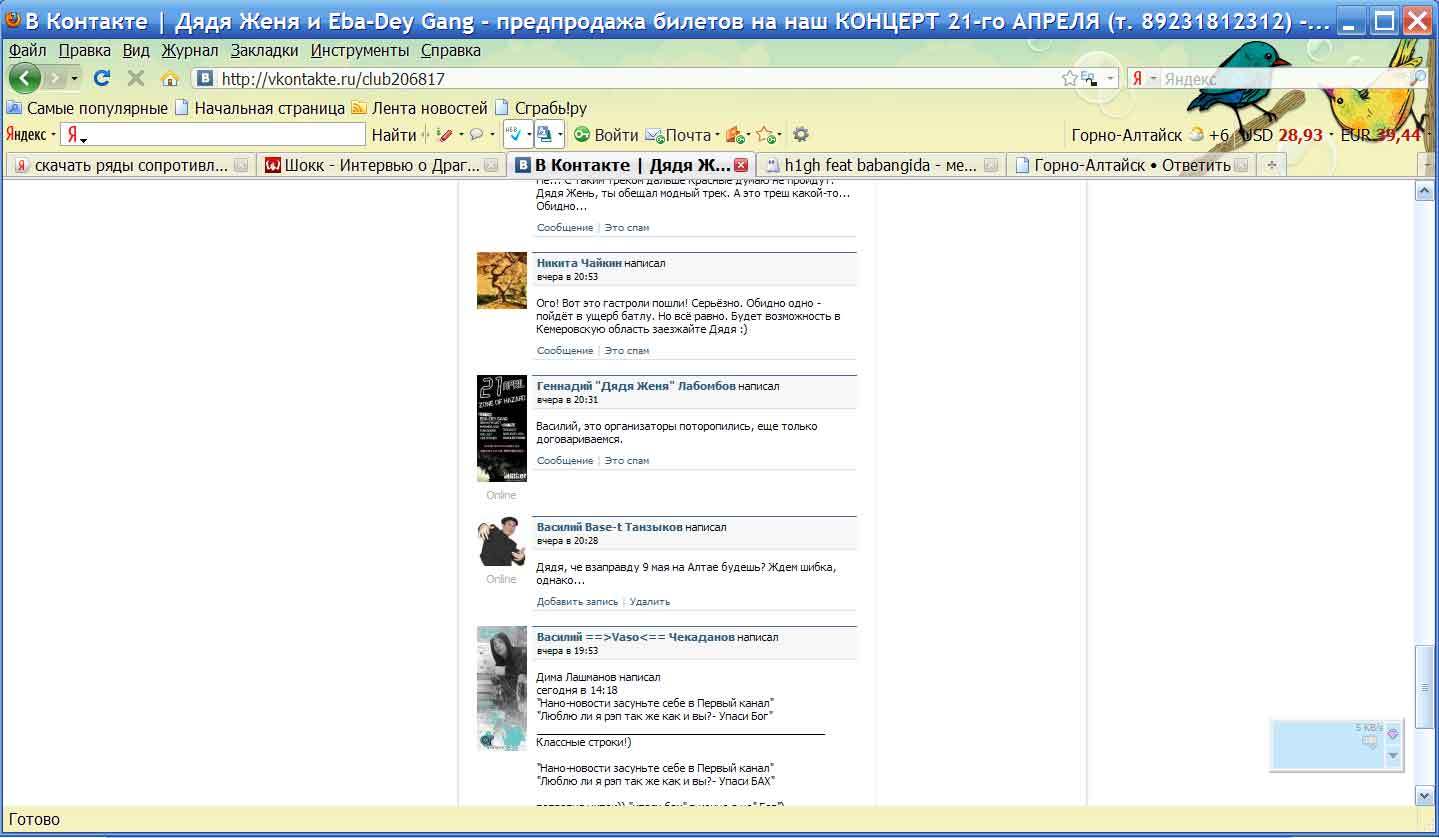Screen dimensions: 1439x838
Task: Open the Журнал menu
Action: coord(190,50)
